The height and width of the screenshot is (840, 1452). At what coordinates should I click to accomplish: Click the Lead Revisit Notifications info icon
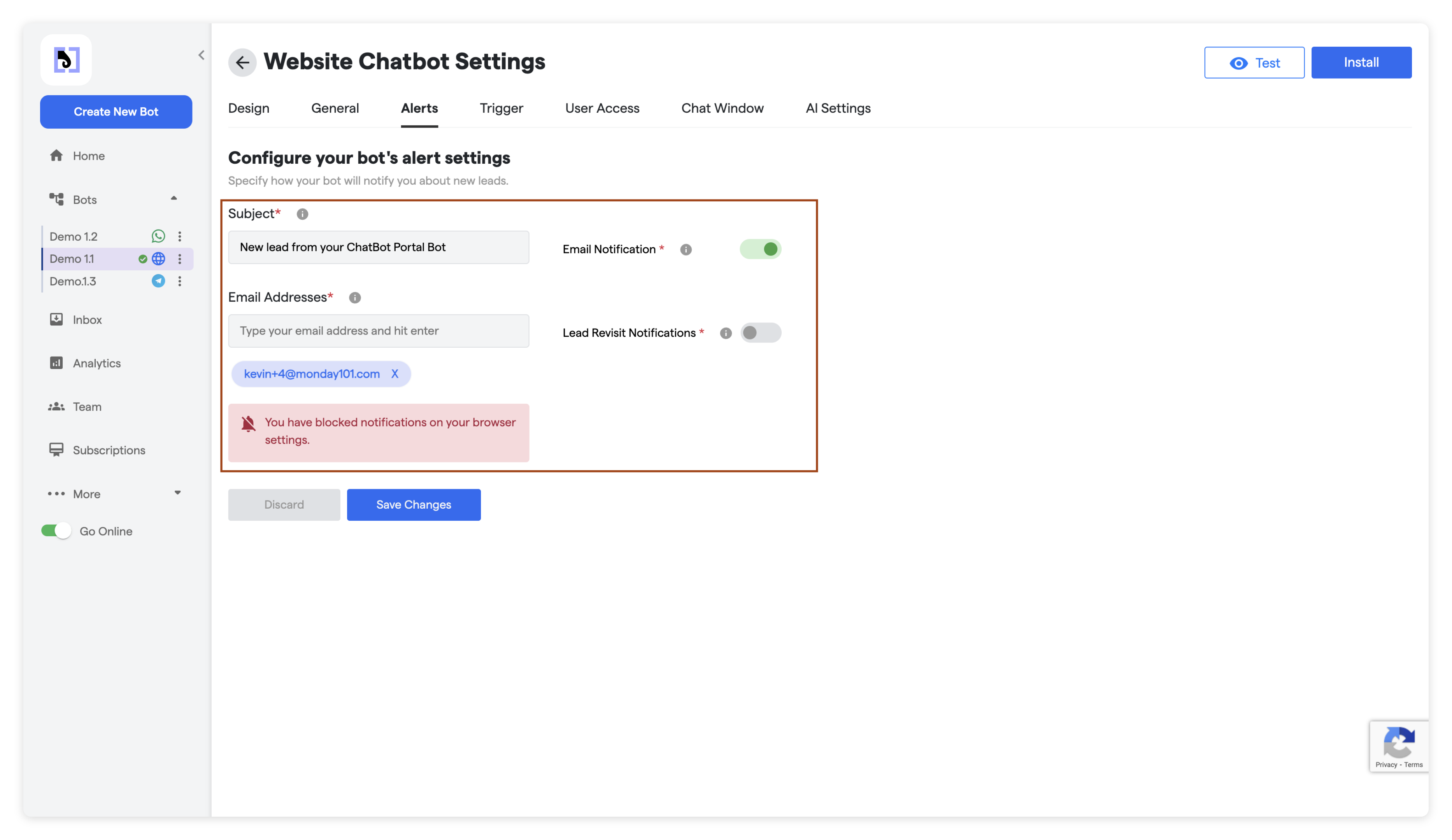[726, 333]
